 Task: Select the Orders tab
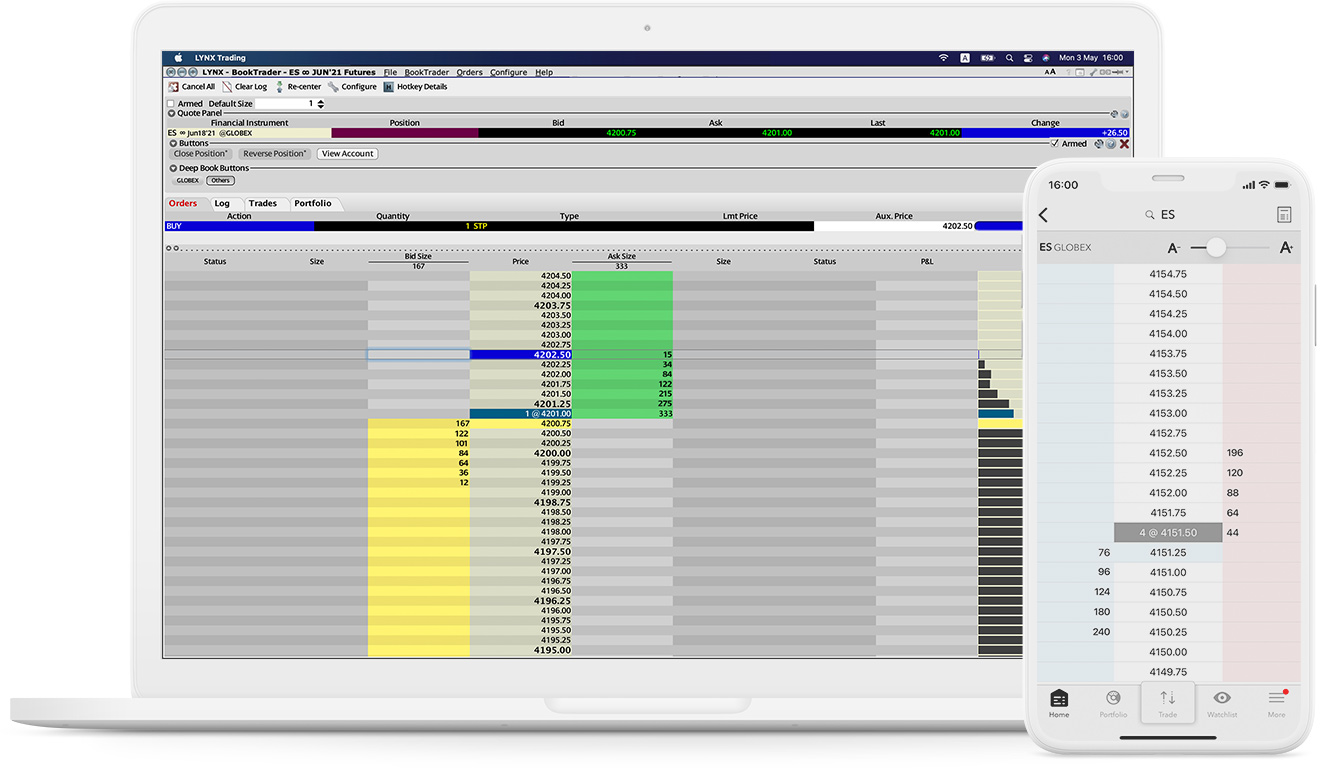click(183, 203)
